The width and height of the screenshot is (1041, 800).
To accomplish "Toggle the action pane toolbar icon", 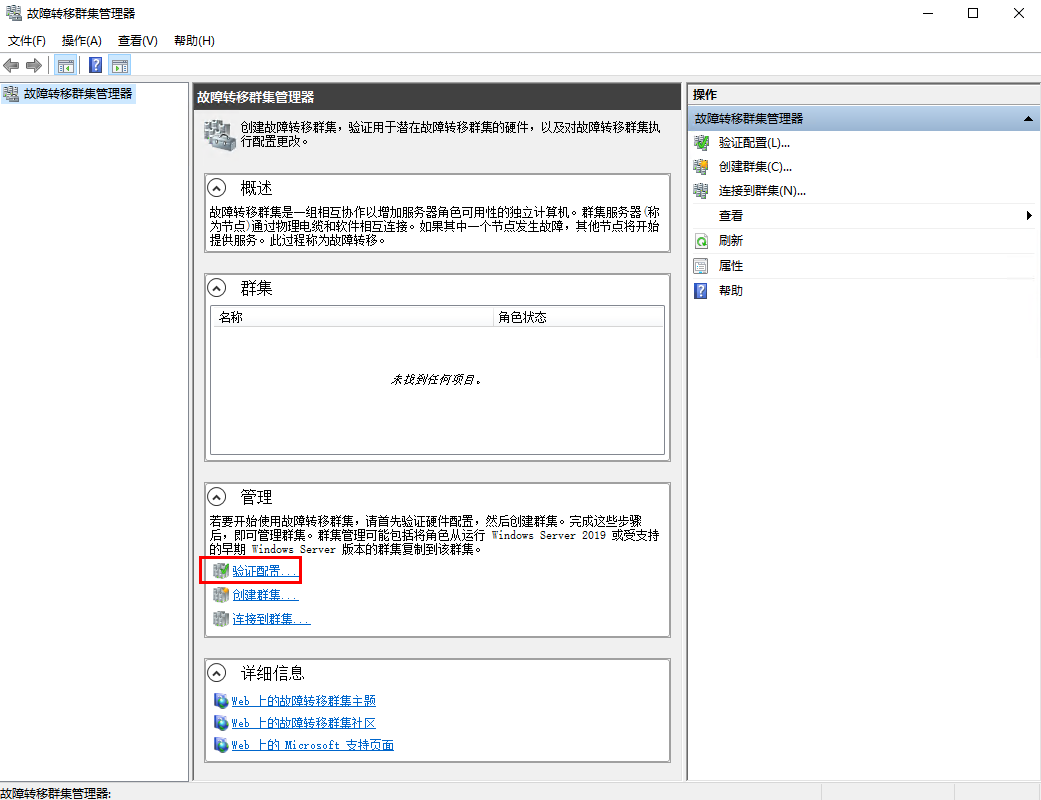I will pyautogui.click(x=120, y=65).
